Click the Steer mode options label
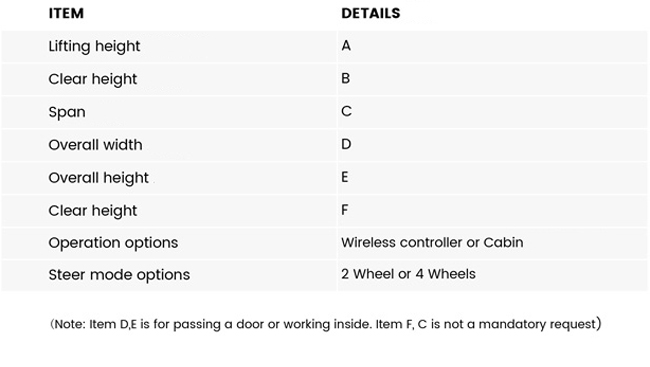Image resolution: width=650 pixels, height=367 pixels. (x=119, y=275)
